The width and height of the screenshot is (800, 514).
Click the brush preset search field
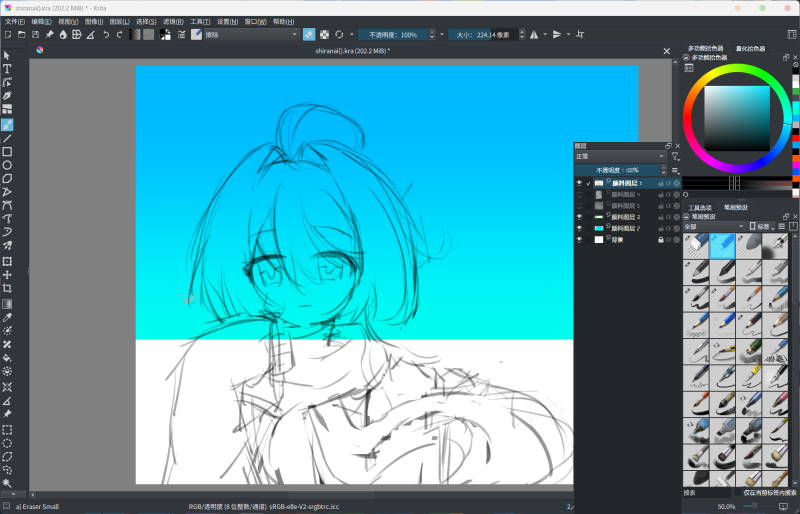pos(706,493)
